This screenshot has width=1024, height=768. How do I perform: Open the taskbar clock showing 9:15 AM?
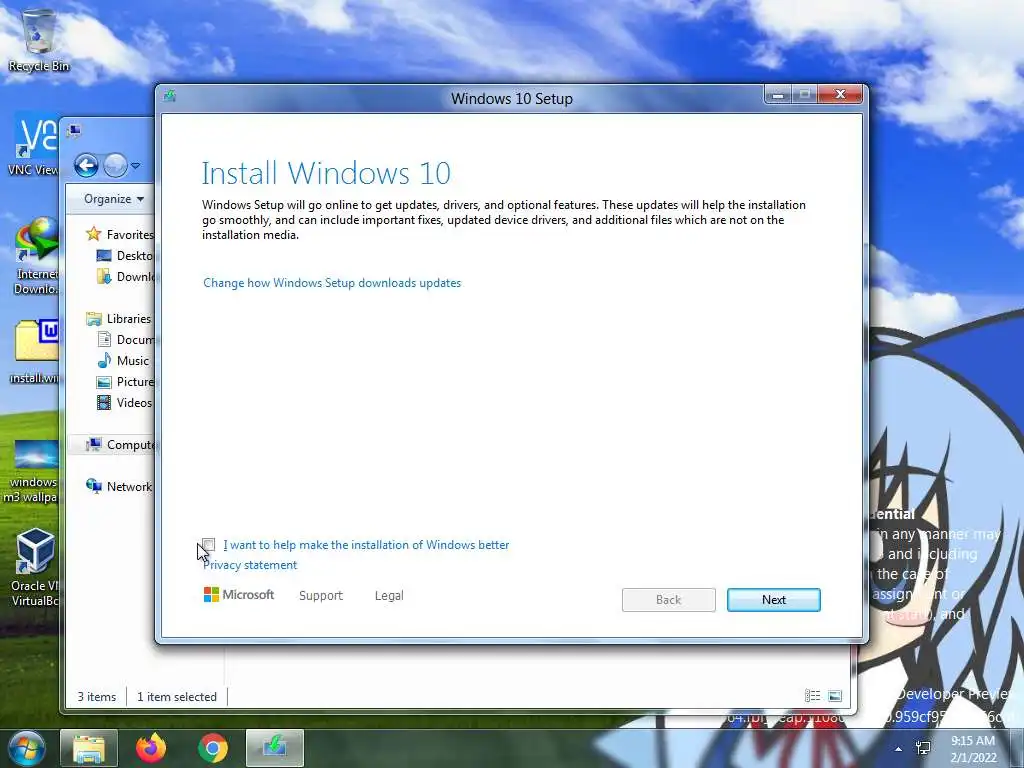point(973,749)
